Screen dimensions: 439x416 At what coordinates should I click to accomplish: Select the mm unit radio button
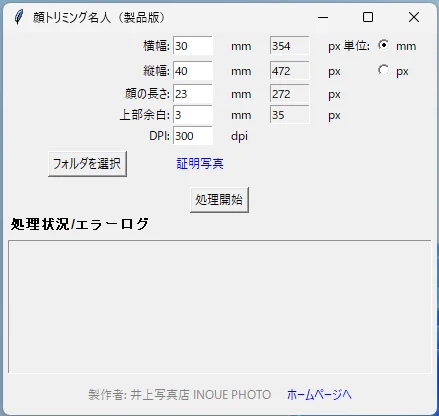click(384, 45)
